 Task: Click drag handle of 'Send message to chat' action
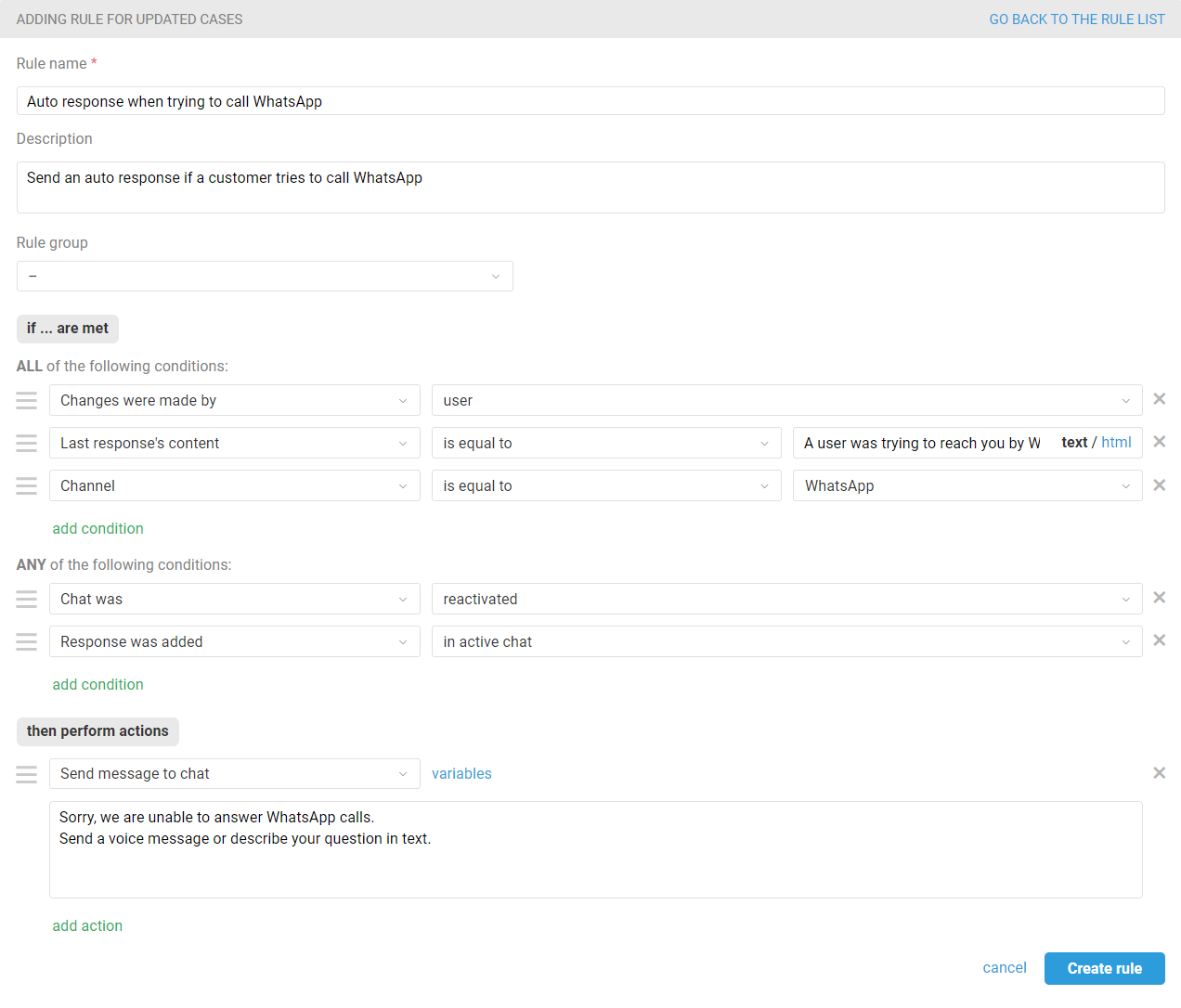coord(27,774)
